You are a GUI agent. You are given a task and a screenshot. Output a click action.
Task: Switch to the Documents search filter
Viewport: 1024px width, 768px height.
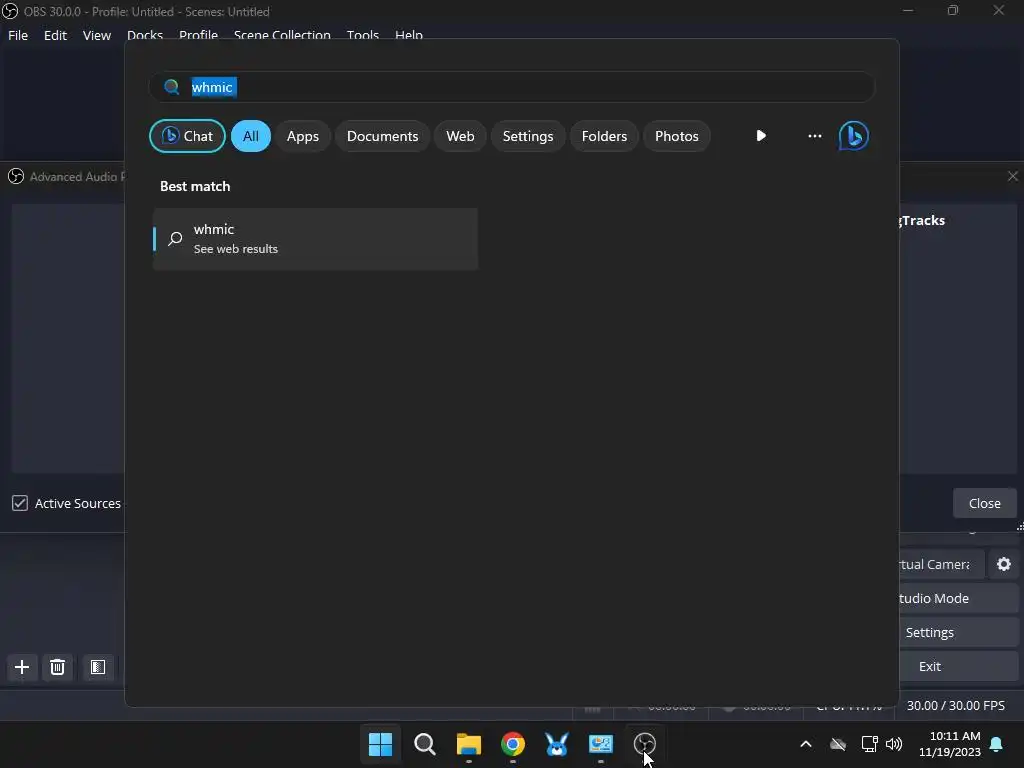382,136
